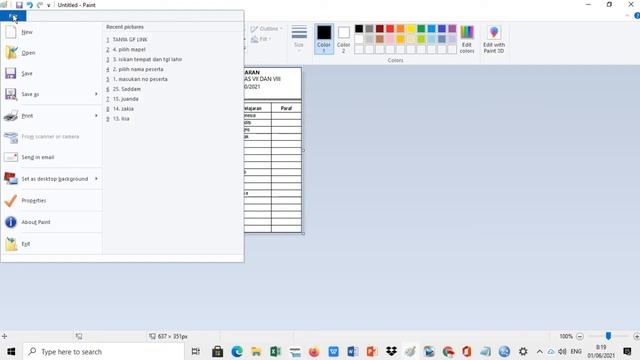The height and width of the screenshot is (360, 640).
Task: Open Word from the taskbar
Action: pyautogui.click(x=353, y=351)
